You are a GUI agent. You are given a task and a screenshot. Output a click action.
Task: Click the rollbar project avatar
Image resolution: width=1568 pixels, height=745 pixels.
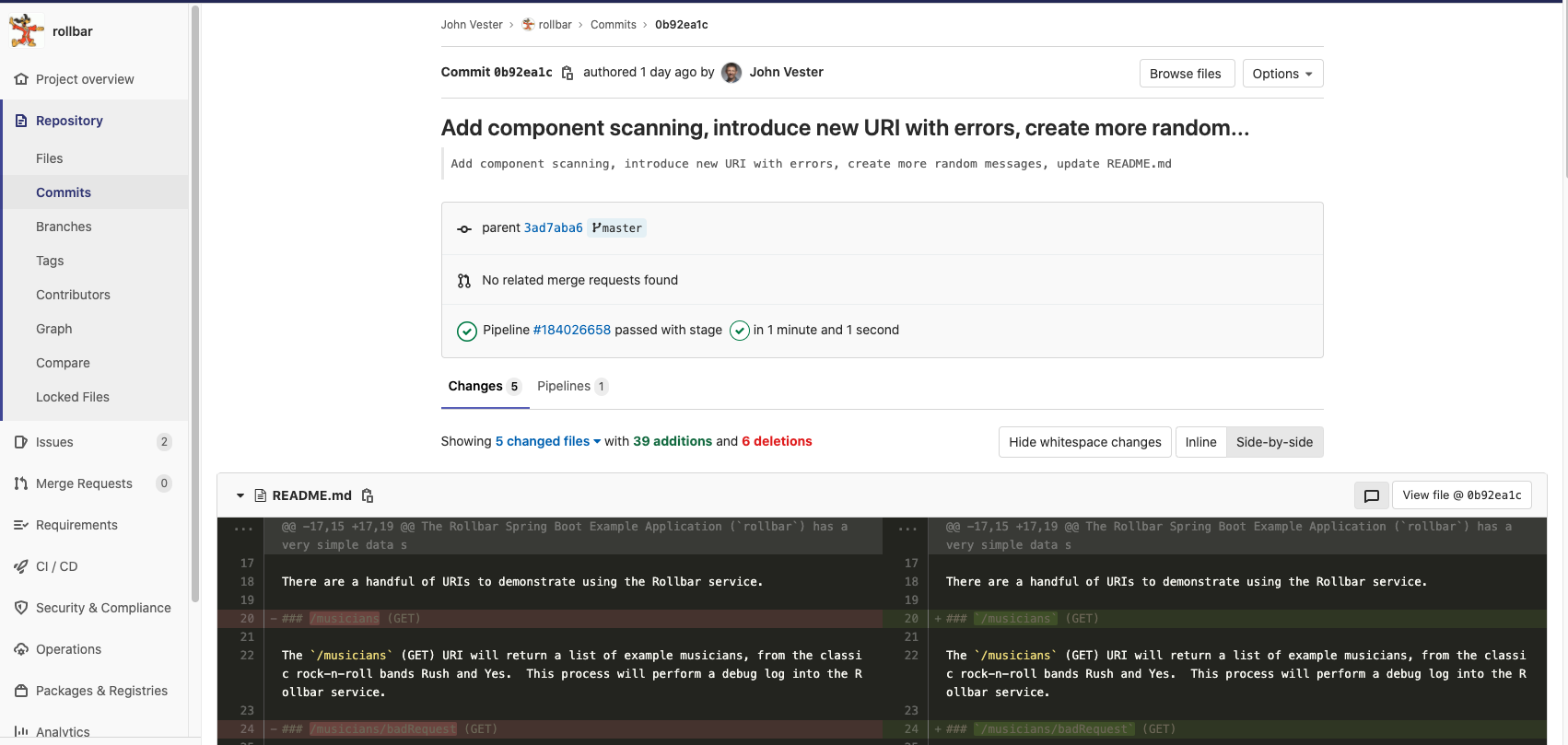point(27,30)
